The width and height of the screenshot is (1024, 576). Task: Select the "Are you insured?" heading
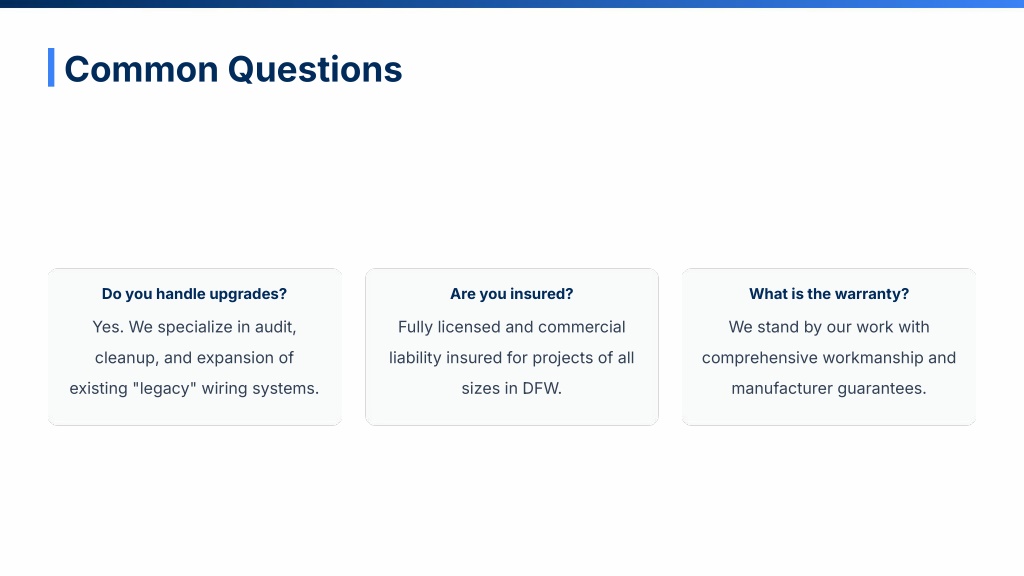(x=511, y=294)
